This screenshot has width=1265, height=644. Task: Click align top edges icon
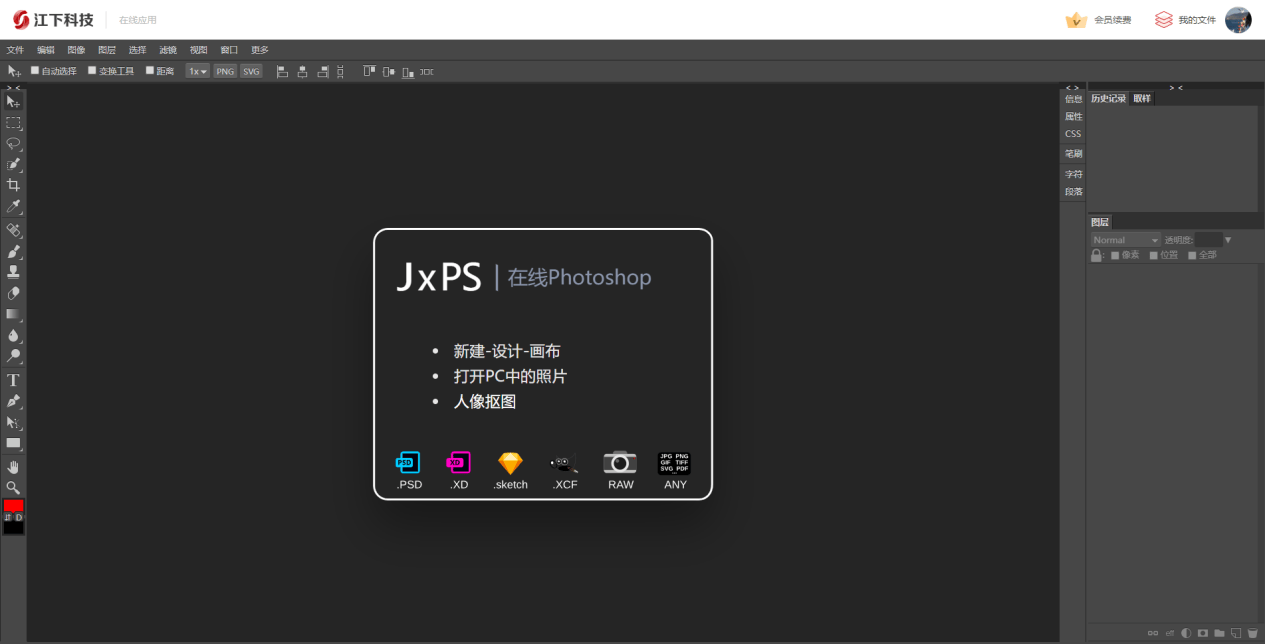[x=369, y=72]
